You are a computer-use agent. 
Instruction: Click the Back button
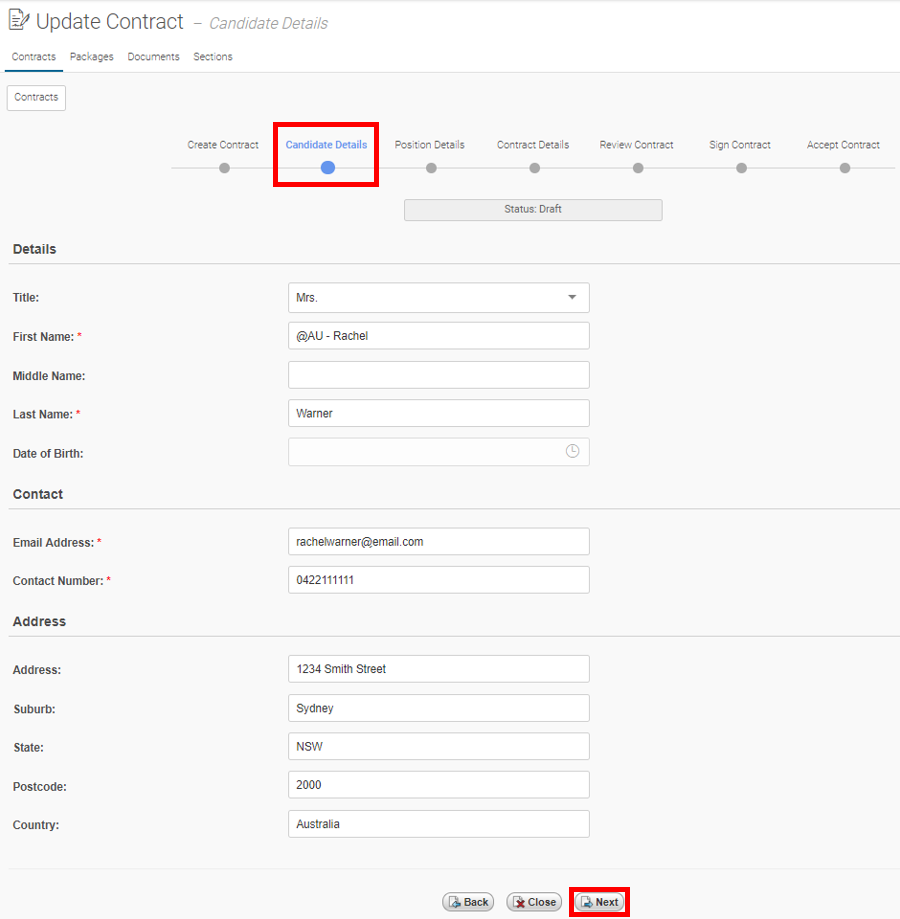tap(468, 902)
